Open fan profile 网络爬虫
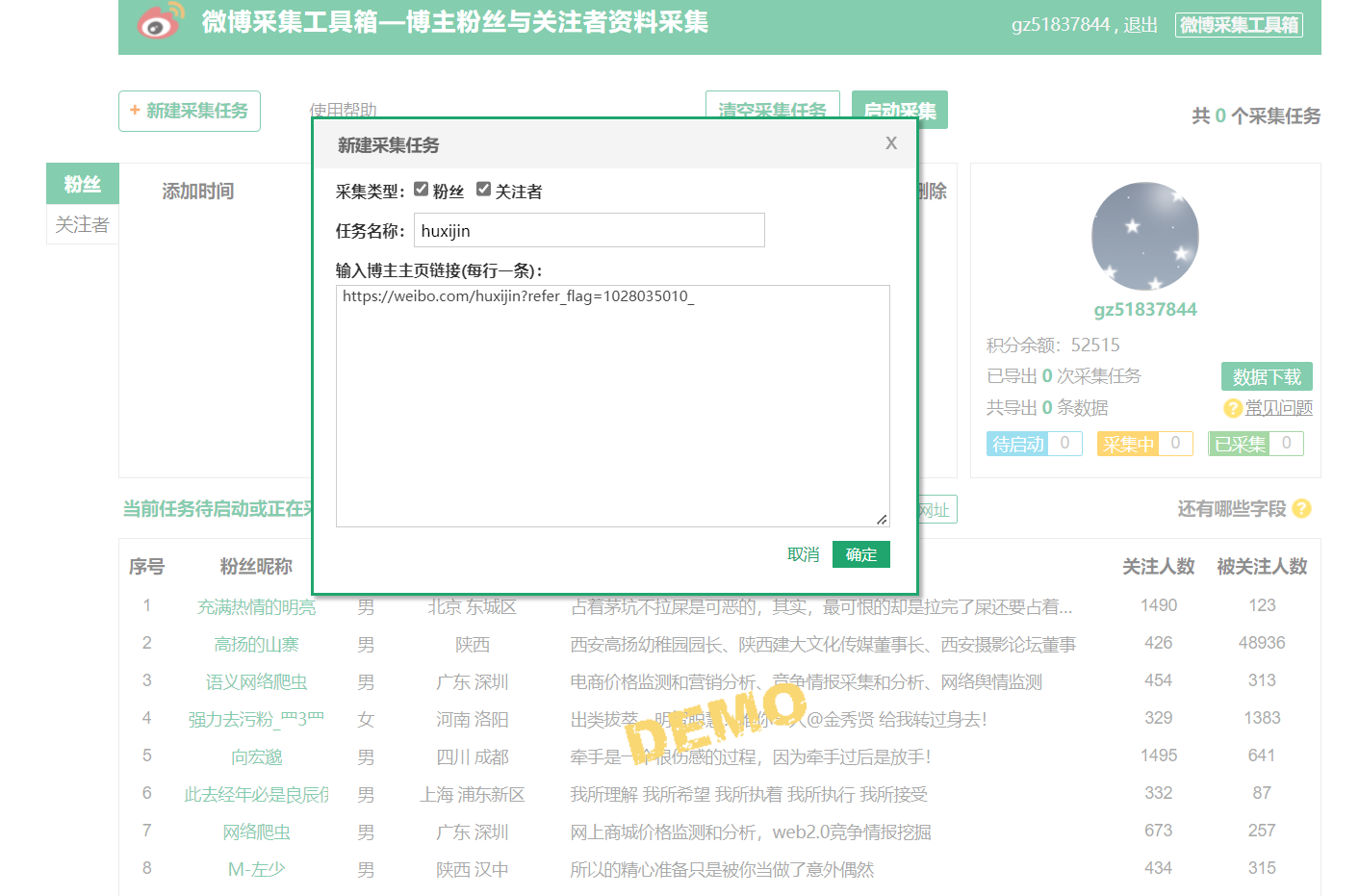 pos(256,832)
